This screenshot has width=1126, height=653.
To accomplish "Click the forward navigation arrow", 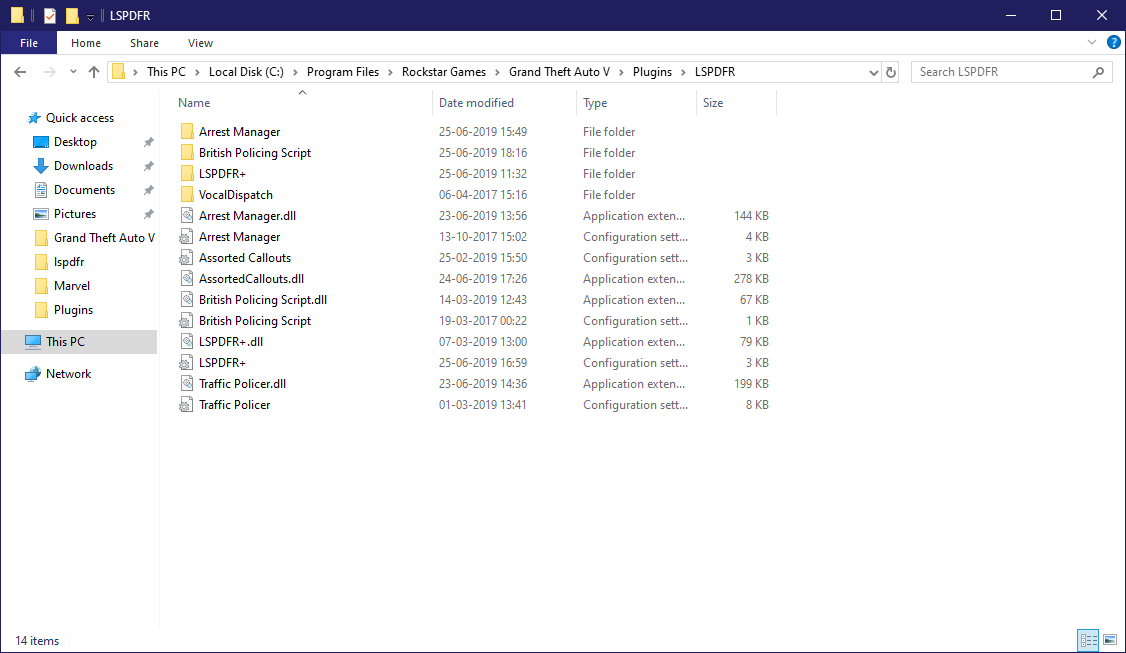I will pos(50,72).
